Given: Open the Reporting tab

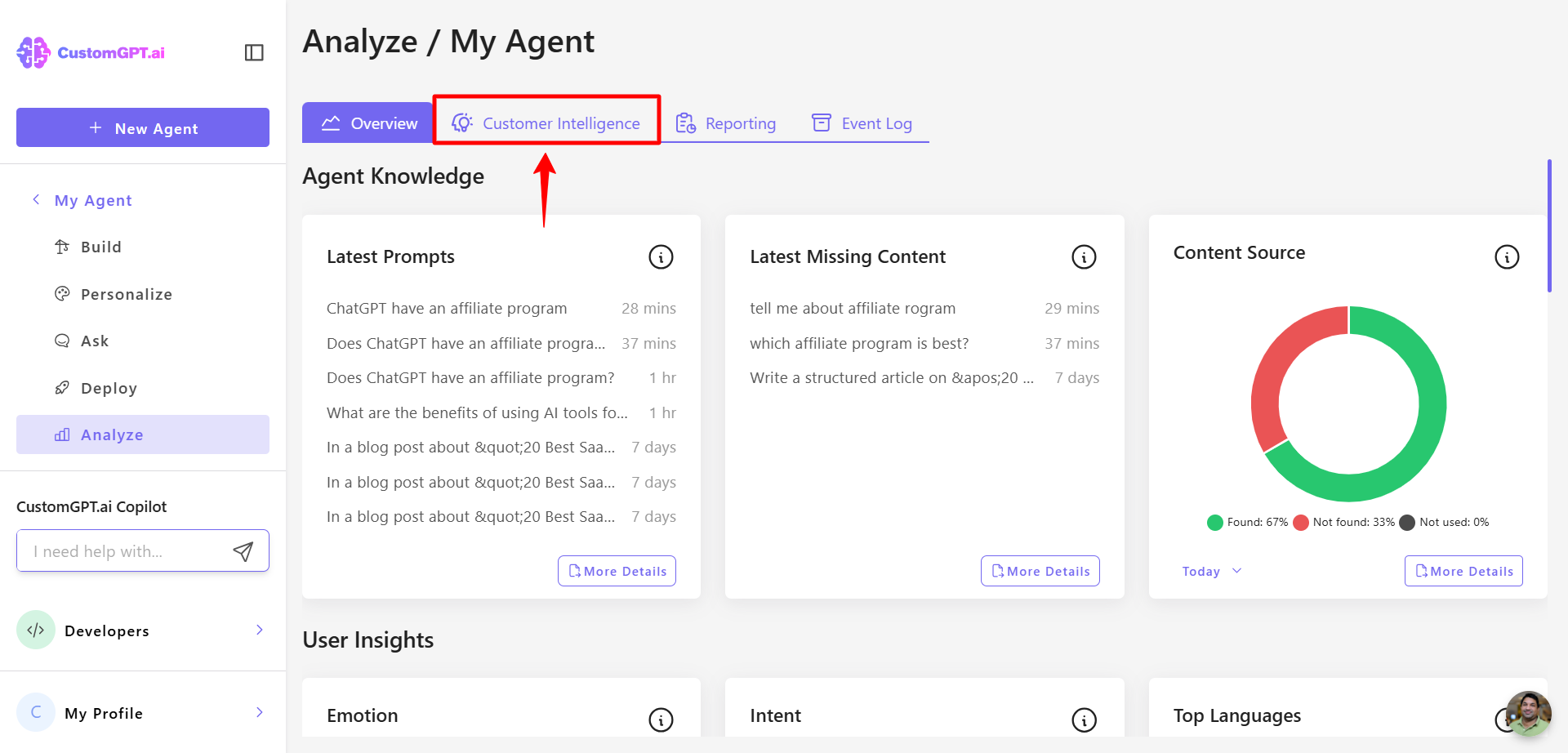Looking at the screenshot, I should [725, 123].
